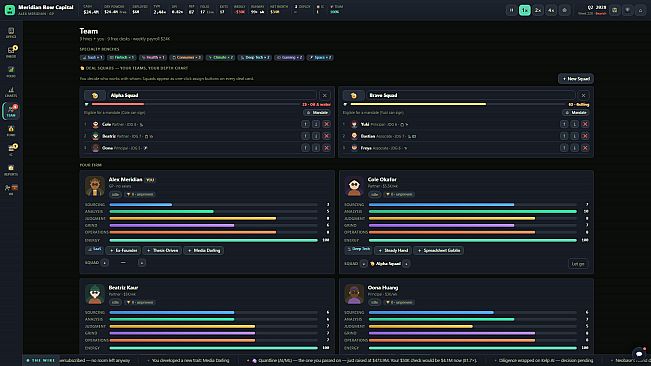Viewport: 651px width, 366px height.
Task: Click the Climate specialty bench chip
Action: pos(220,58)
